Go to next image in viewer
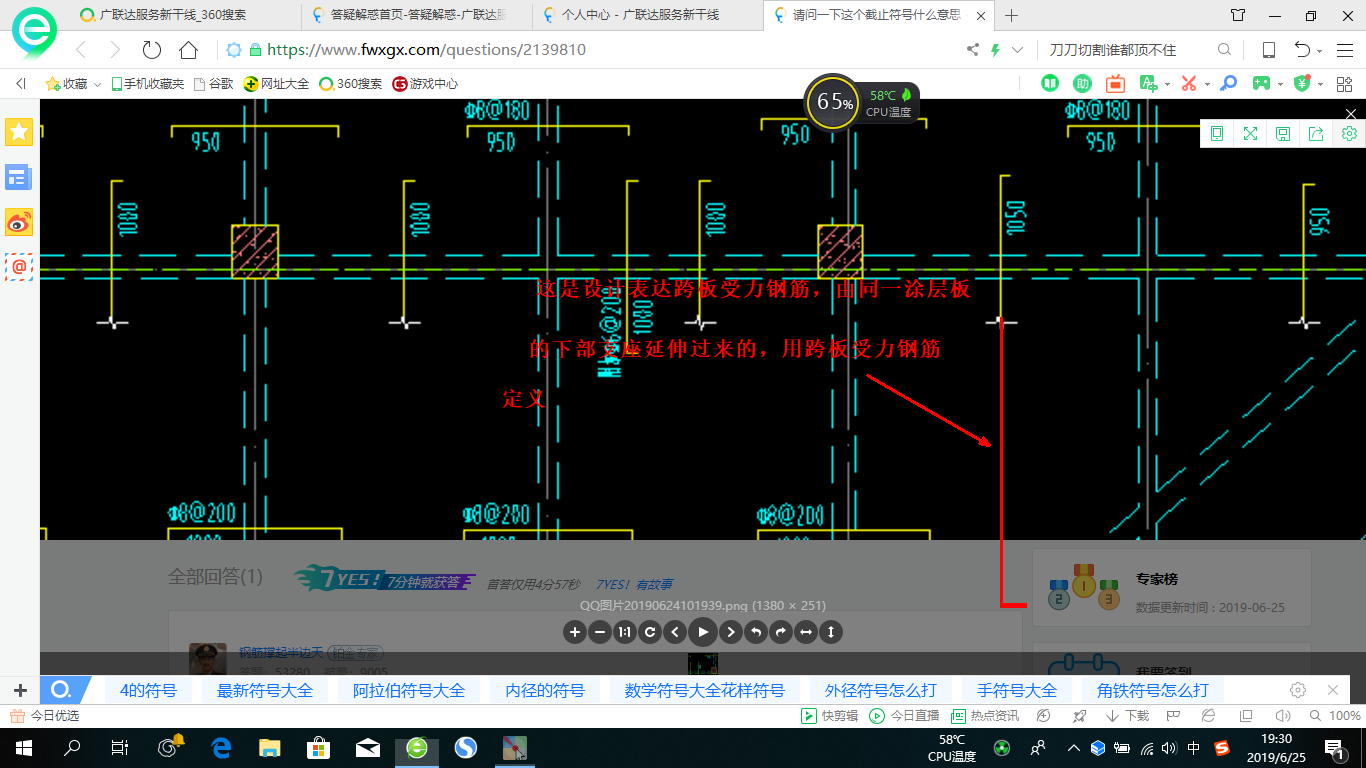 pos(731,632)
